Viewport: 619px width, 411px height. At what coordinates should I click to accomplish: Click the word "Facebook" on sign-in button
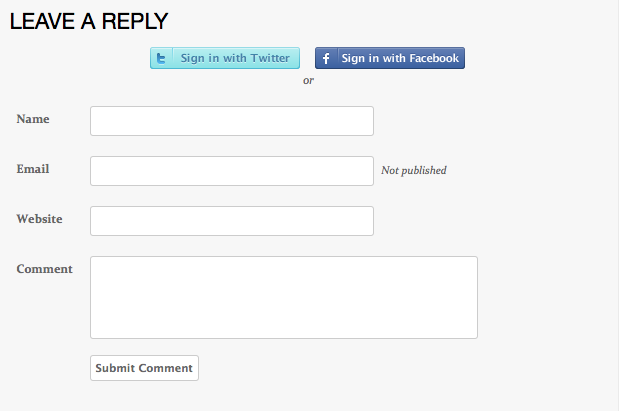tap(431, 58)
